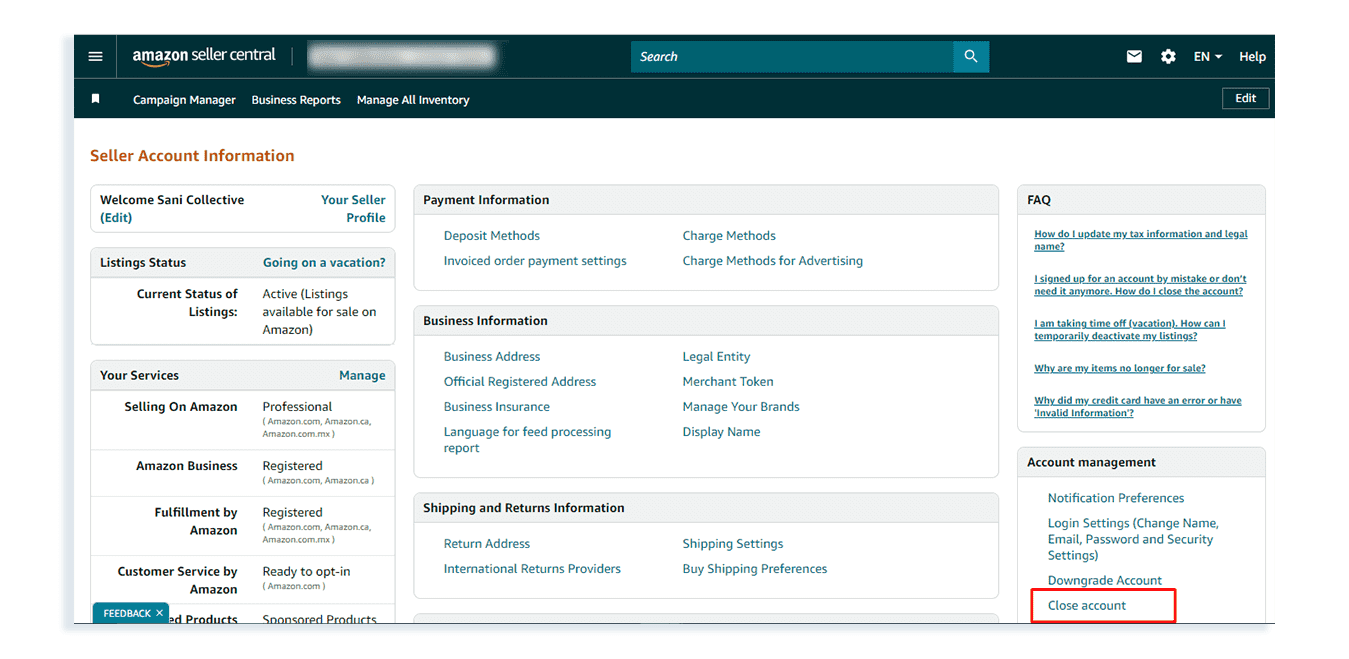
Task: Open the settings gear icon
Action: (1168, 57)
